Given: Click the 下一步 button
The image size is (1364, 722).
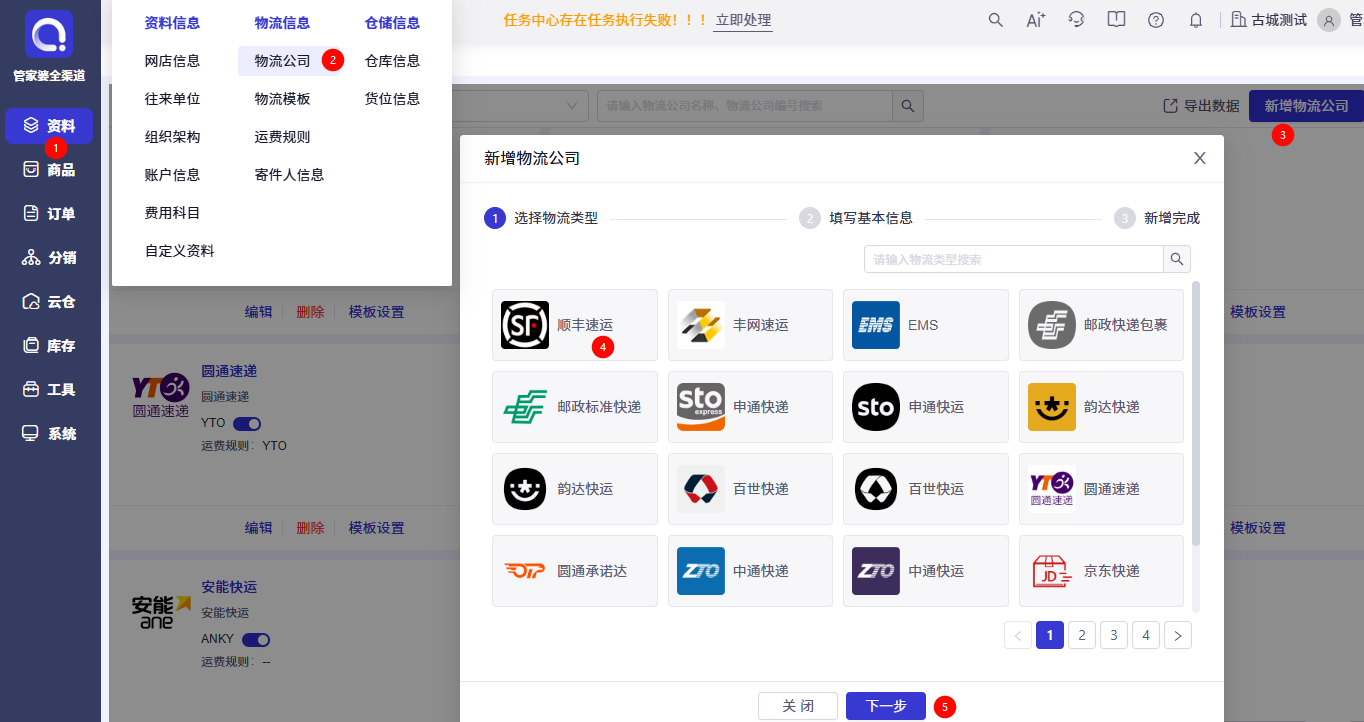Looking at the screenshot, I should (x=886, y=706).
